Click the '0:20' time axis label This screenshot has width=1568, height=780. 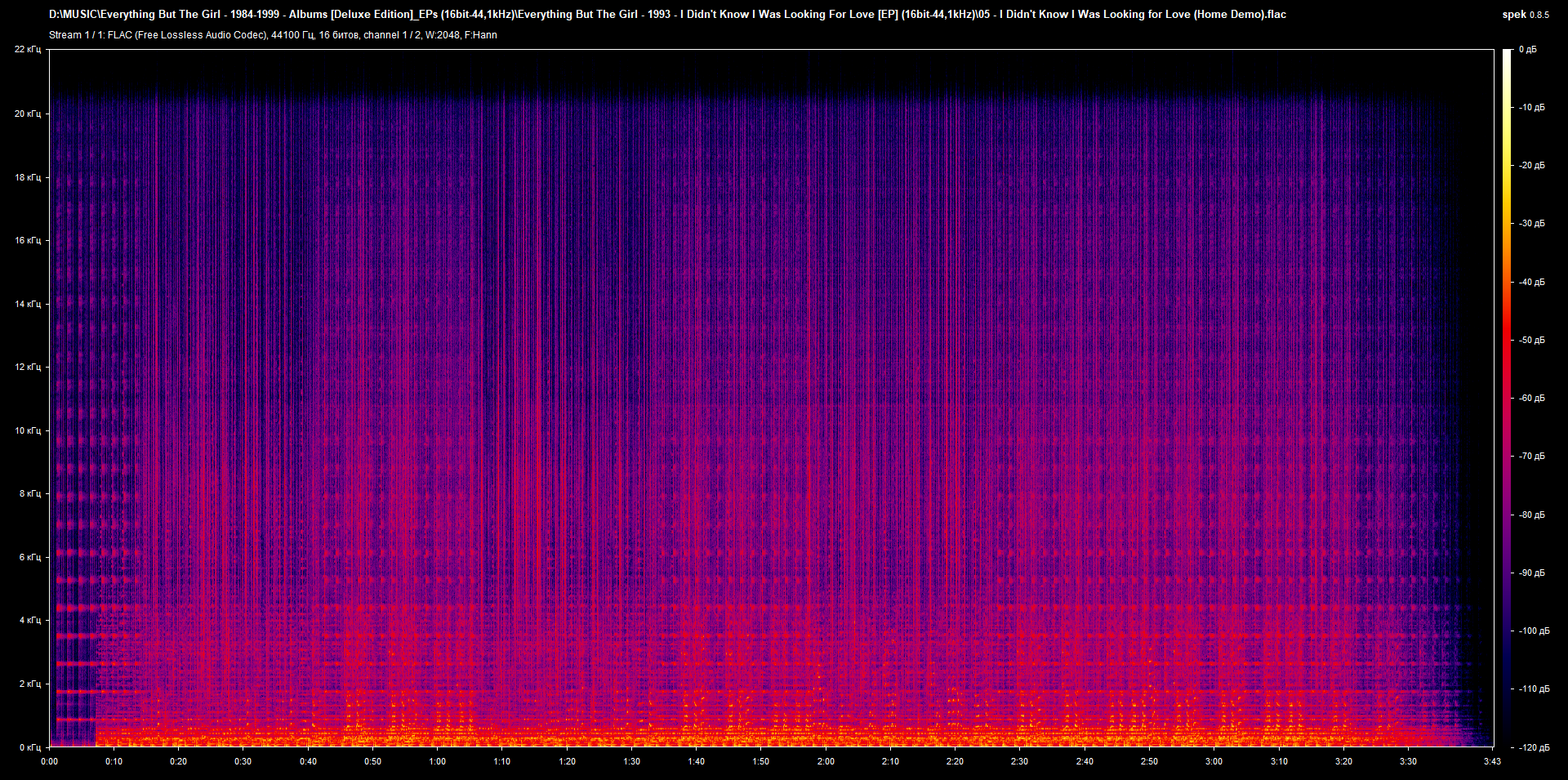[178, 761]
